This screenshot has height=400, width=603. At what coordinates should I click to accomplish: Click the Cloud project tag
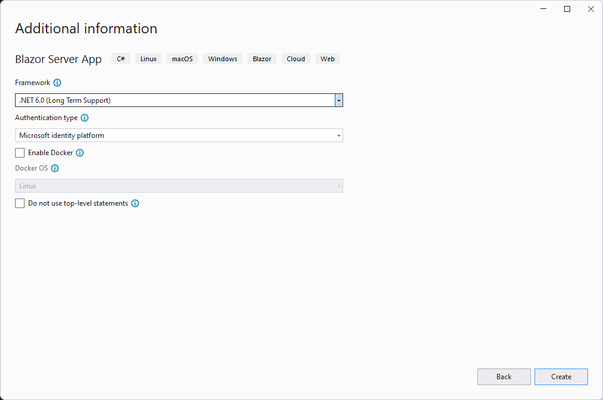(296, 59)
